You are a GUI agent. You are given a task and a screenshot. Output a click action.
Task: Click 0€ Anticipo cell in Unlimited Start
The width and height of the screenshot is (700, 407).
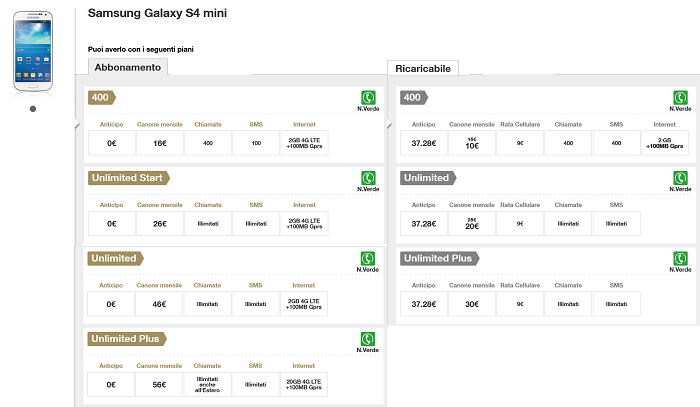pyautogui.click(x=112, y=224)
